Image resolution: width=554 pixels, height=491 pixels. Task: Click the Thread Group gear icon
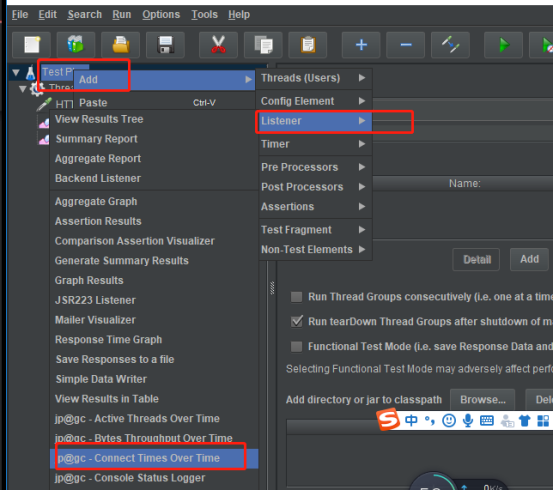tap(37, 88)
